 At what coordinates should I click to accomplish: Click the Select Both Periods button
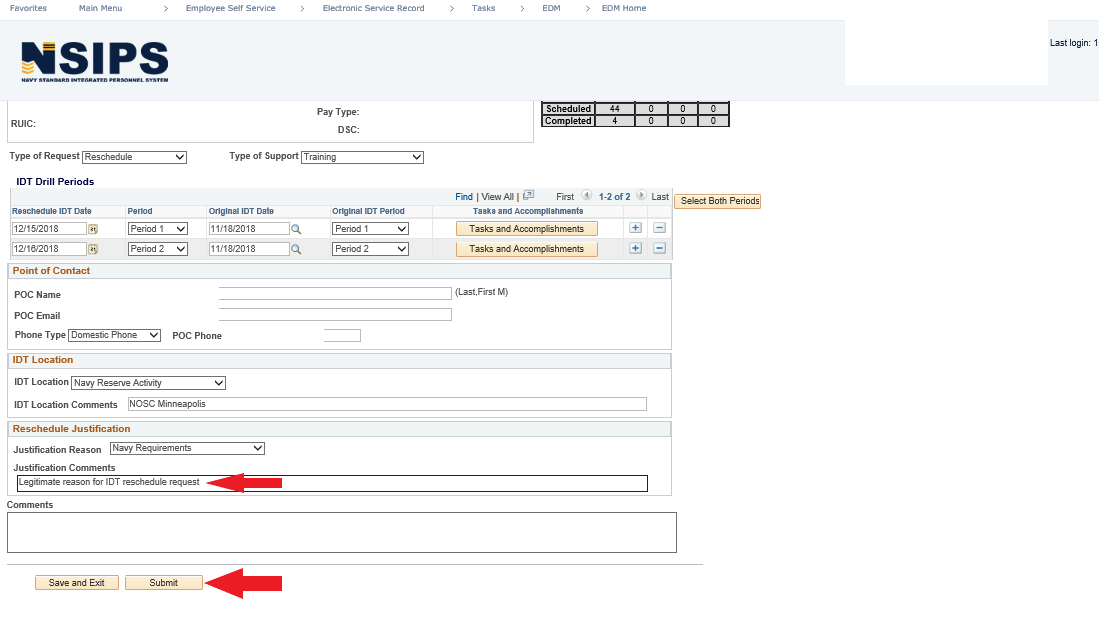(x=718, y=201)
